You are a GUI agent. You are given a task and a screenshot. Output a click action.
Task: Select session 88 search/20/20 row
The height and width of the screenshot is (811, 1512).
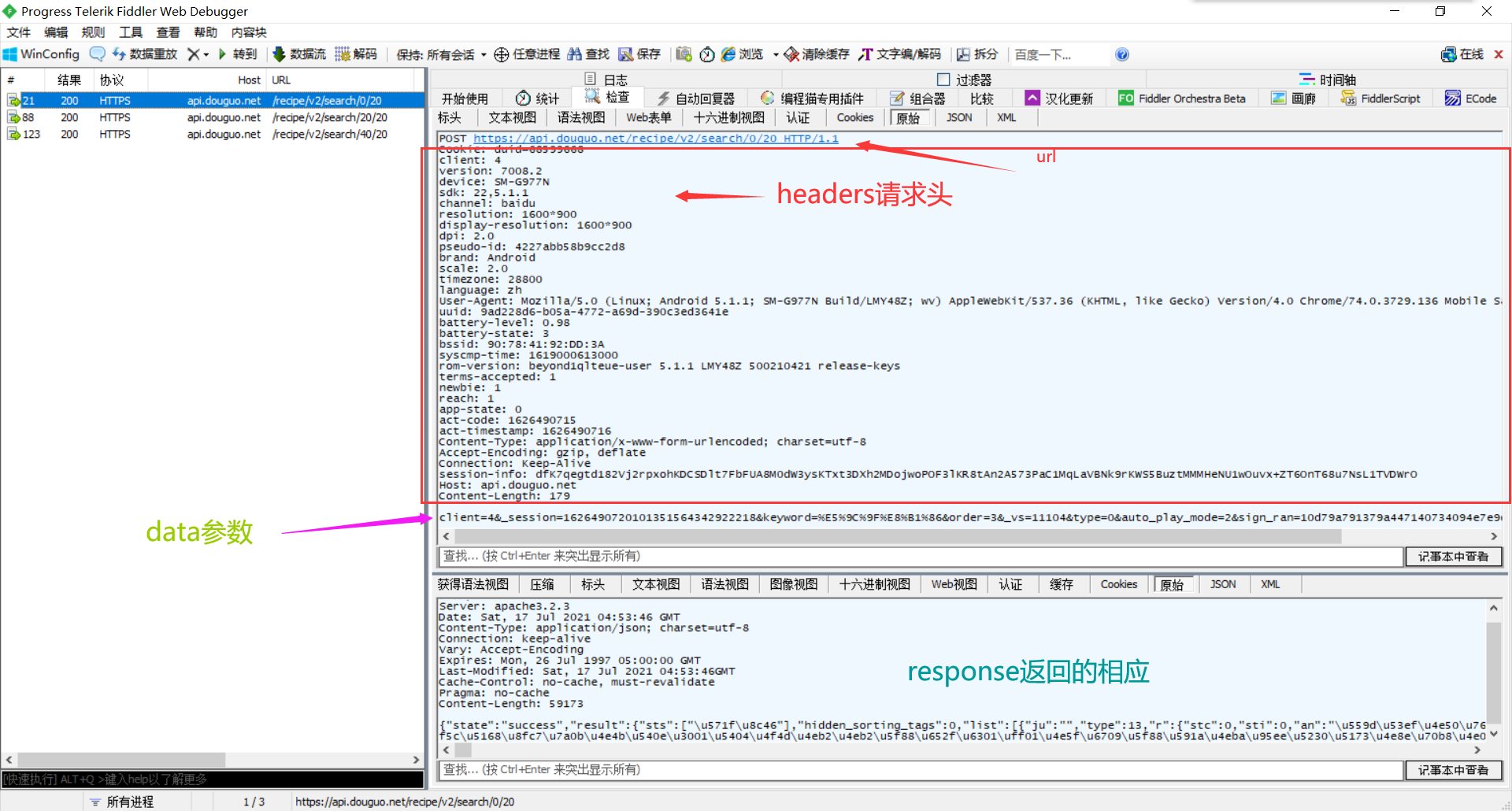click(x=213, y=117)
